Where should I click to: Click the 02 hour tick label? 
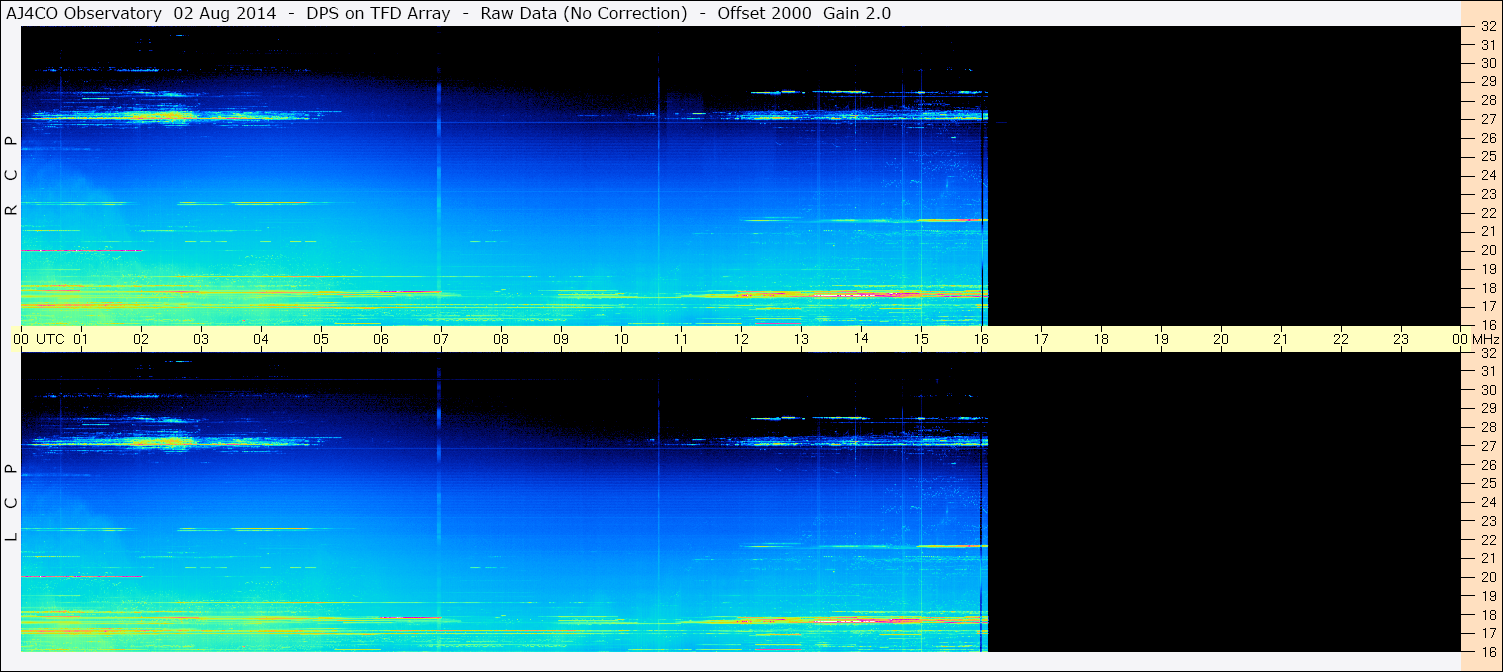pyautogui.click(x=141, y=339)
